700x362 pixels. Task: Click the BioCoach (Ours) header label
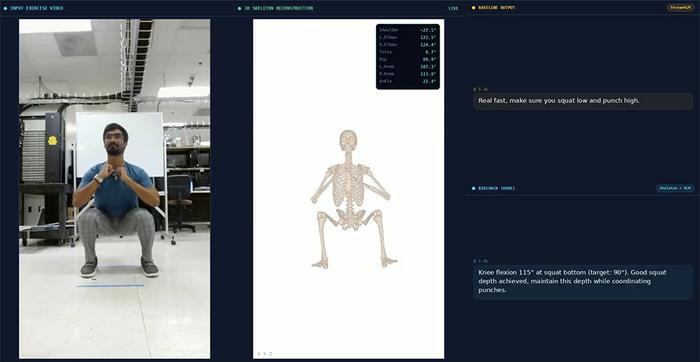coord(497,188)
